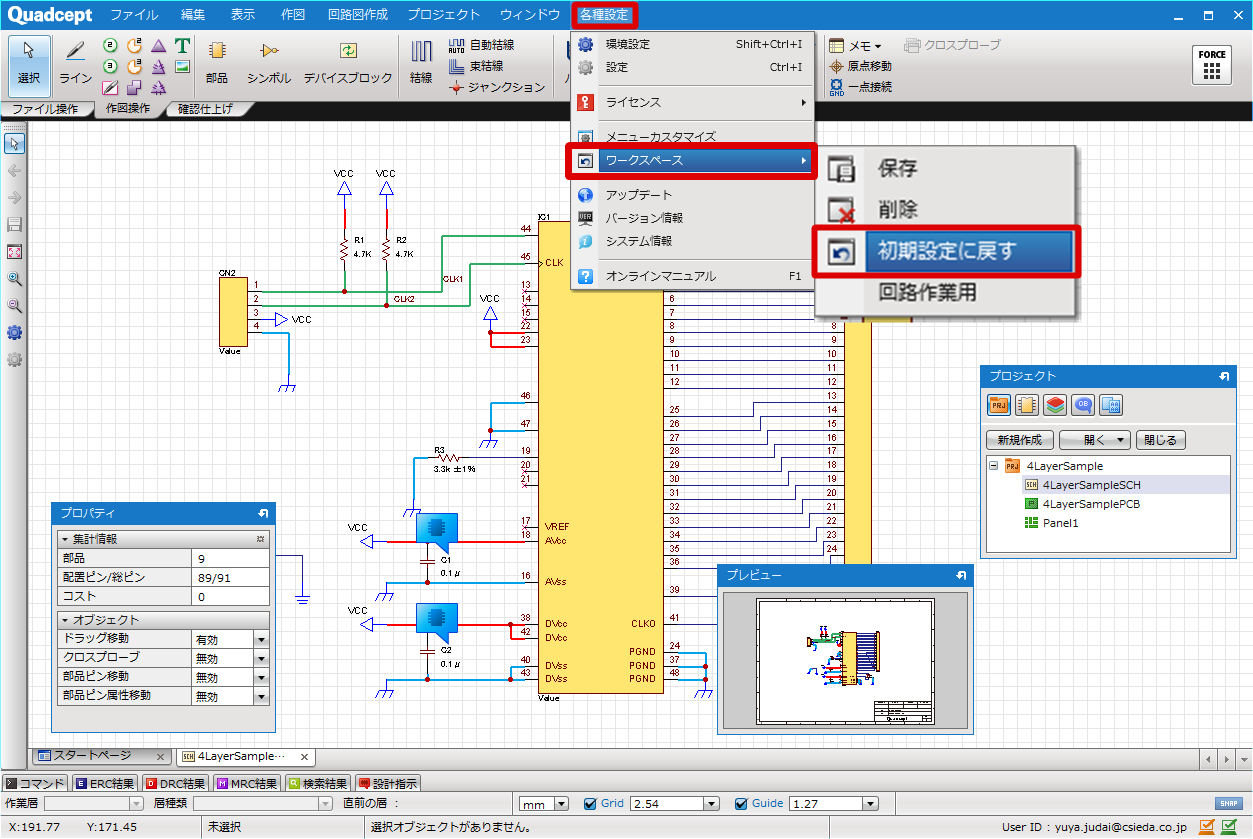Screen dimensions: 1253x839
Task: Select 4LayerSamplePCB in project tree
Action: 1091,504
